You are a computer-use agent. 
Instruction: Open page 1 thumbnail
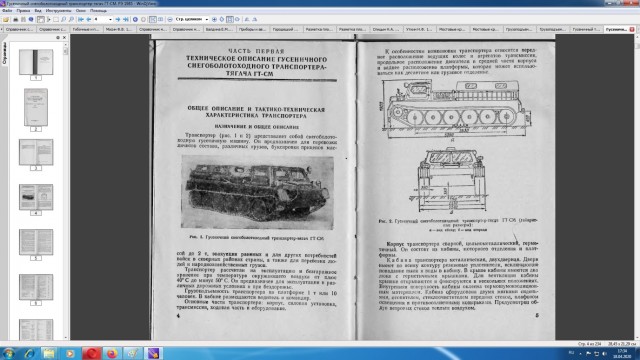(x=36, y=62)
